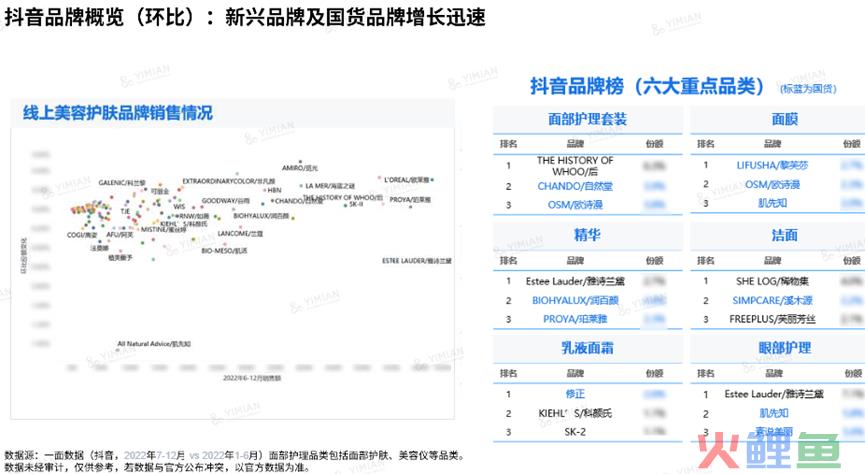Click the COGI/高姿 chart label
Viewport: 865px width, 474px height.
coord(82,235)
